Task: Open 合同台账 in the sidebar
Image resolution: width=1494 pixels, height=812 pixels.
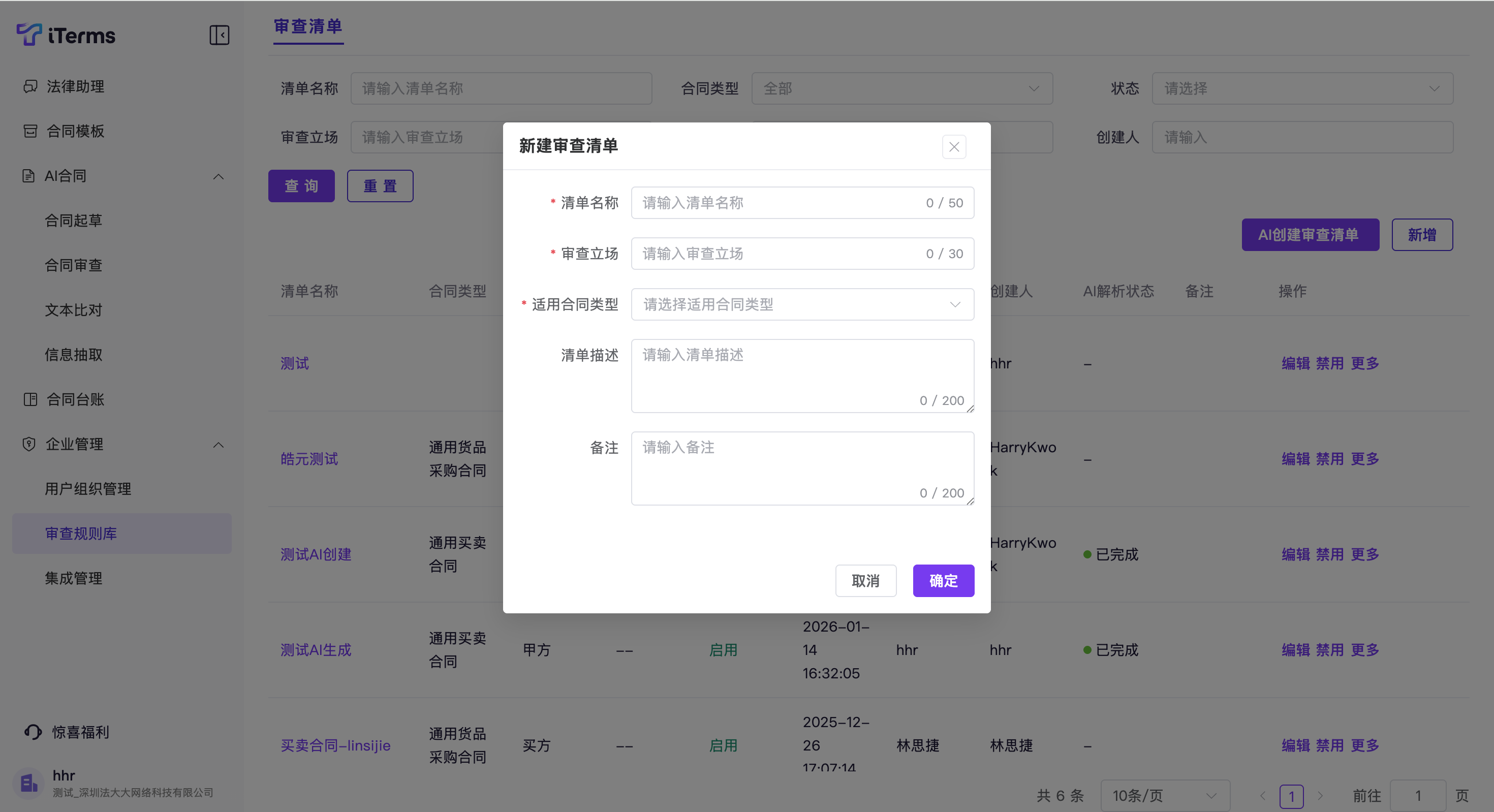Action: click(x=75, y=399)
